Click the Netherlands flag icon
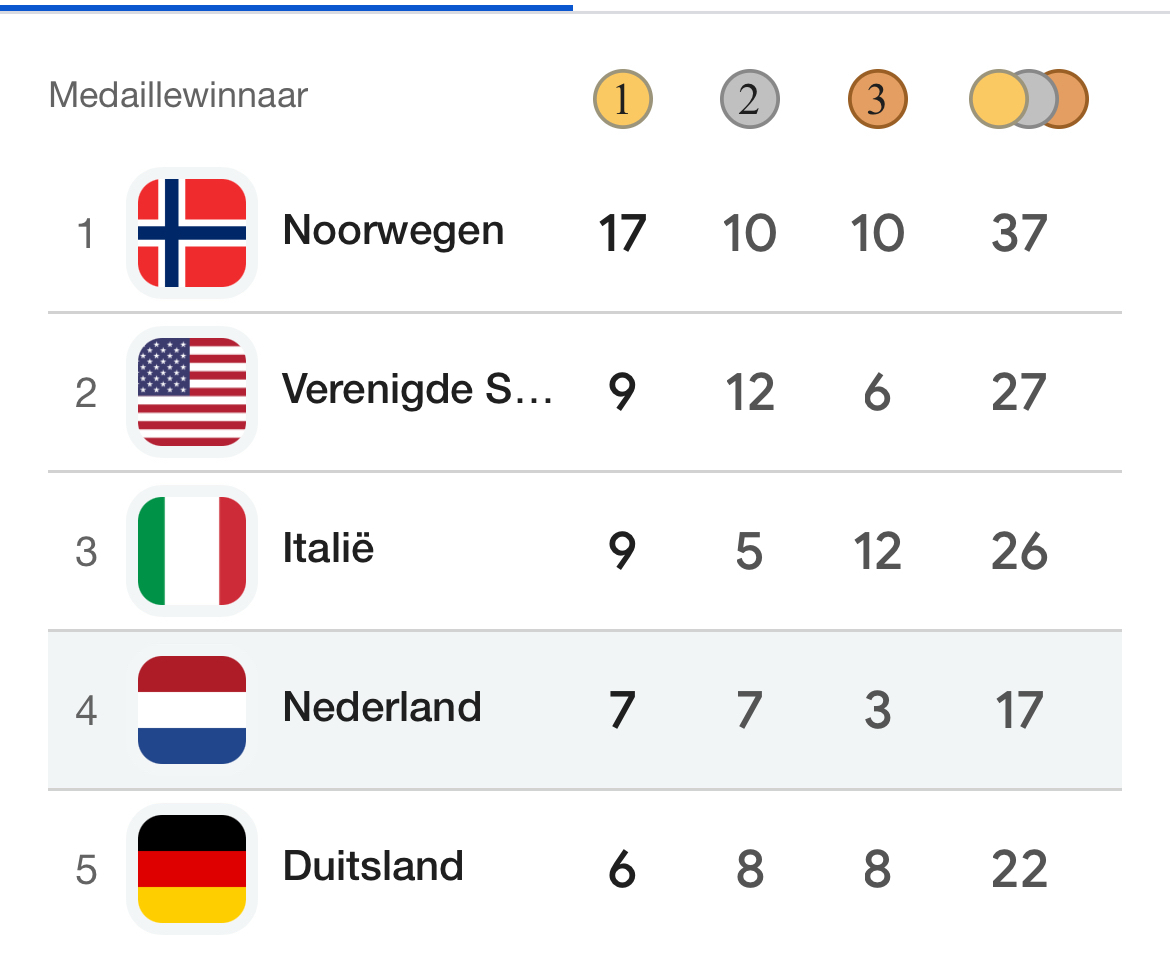Image resolution: width=1170 pixels, height=975 pixels. tap(192, 710)
